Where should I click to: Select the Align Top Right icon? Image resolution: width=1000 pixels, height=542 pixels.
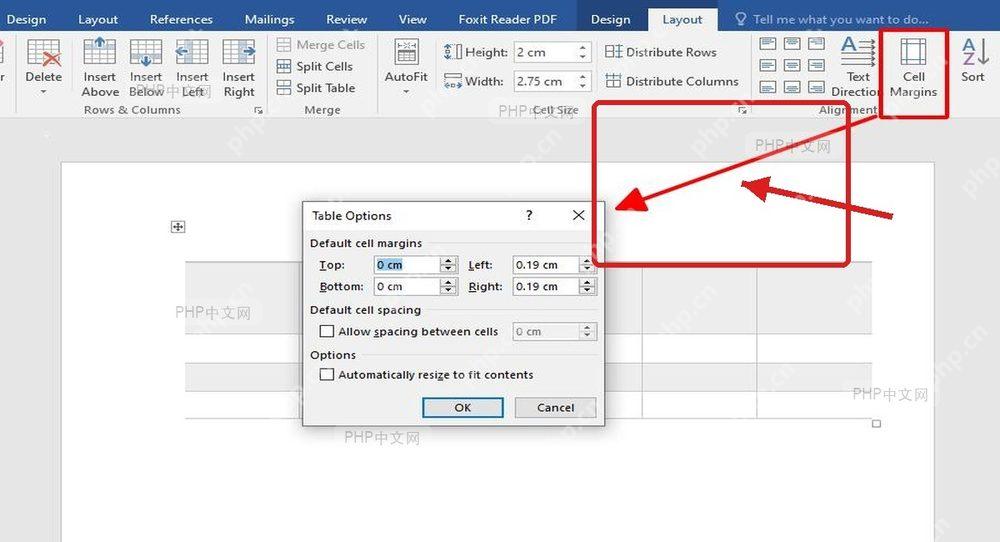point(816,44)
